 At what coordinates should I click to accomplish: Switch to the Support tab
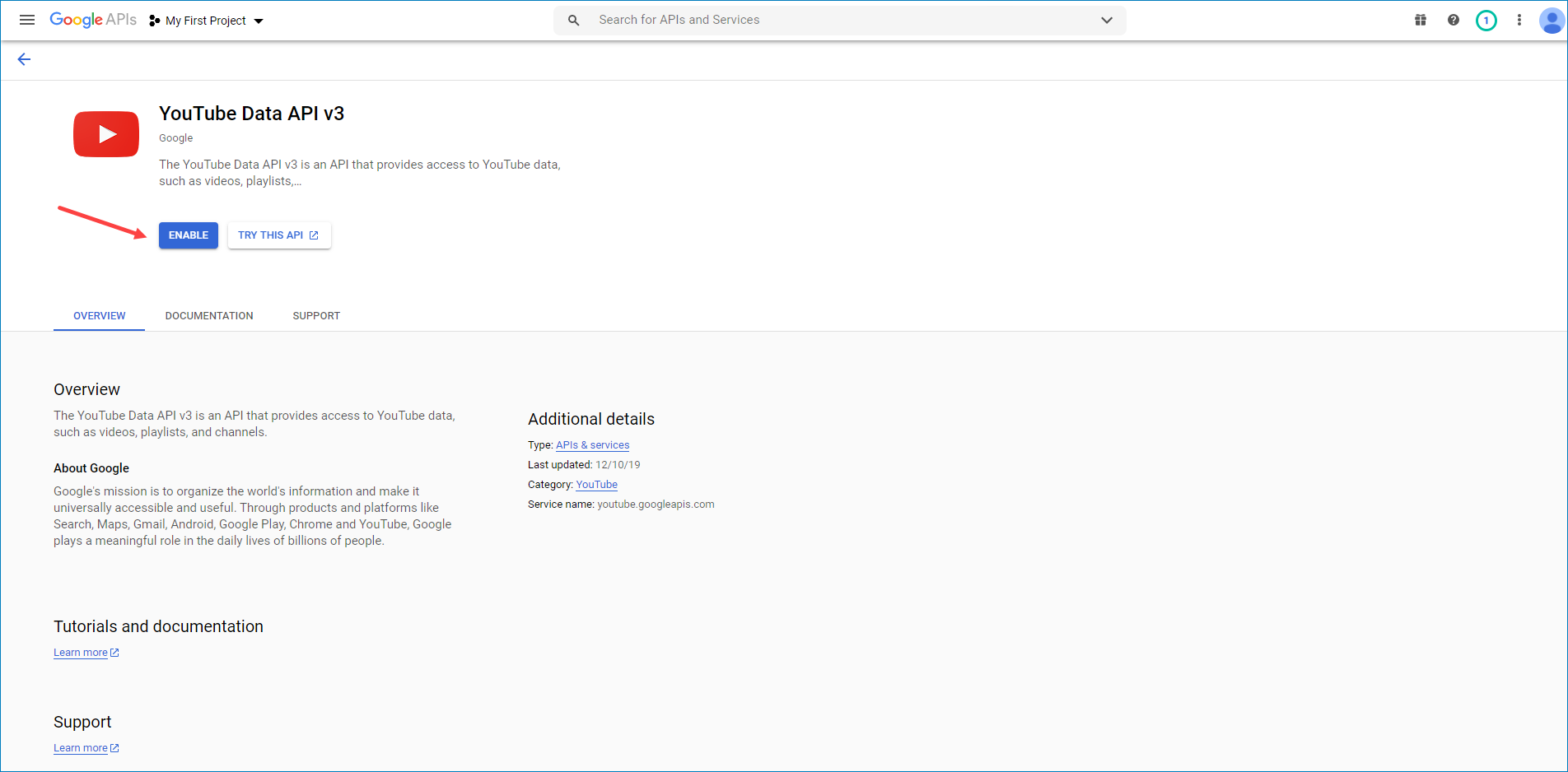(316, 316)
